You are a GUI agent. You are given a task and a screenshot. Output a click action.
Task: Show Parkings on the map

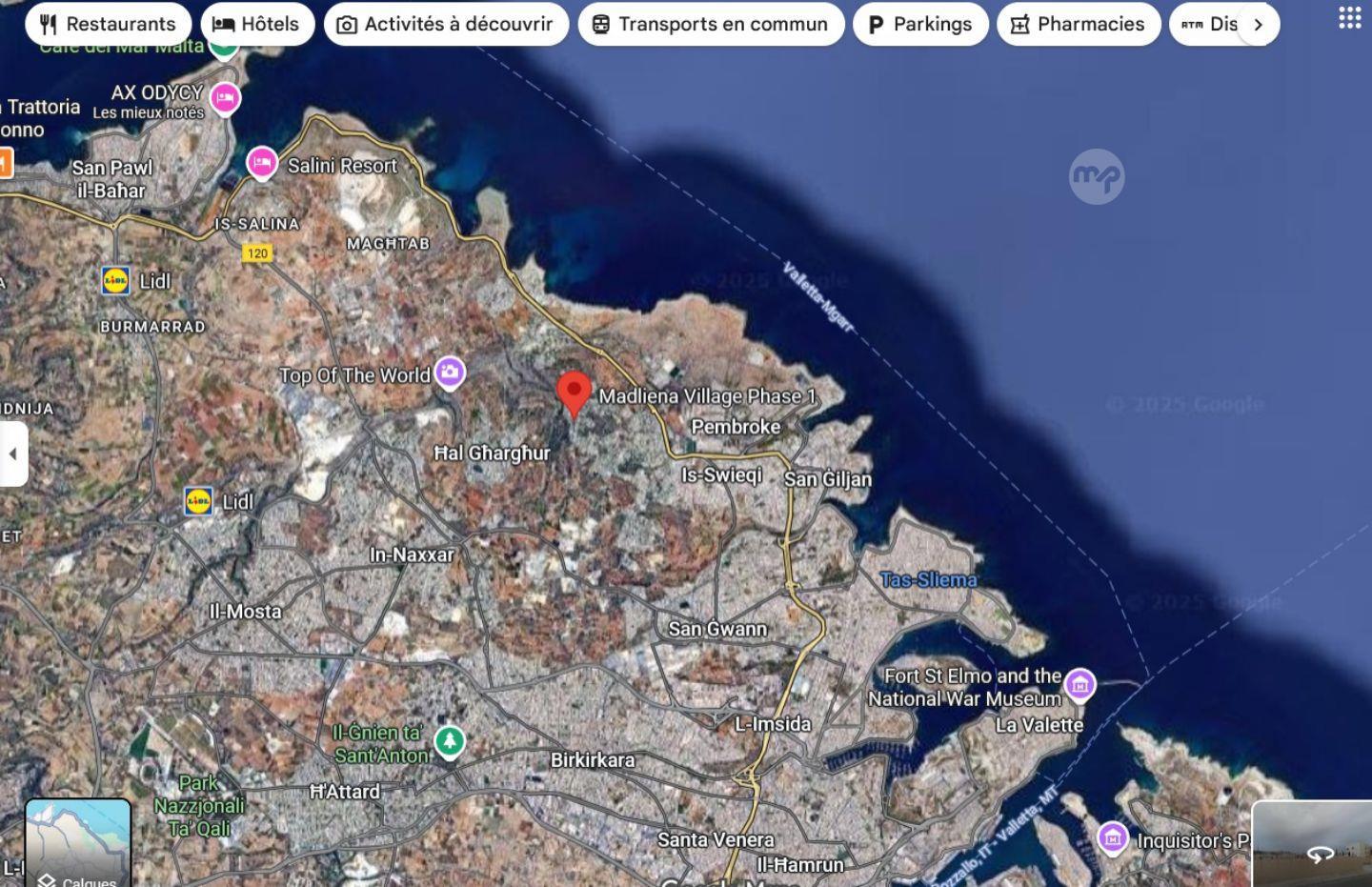pos(920,24)
